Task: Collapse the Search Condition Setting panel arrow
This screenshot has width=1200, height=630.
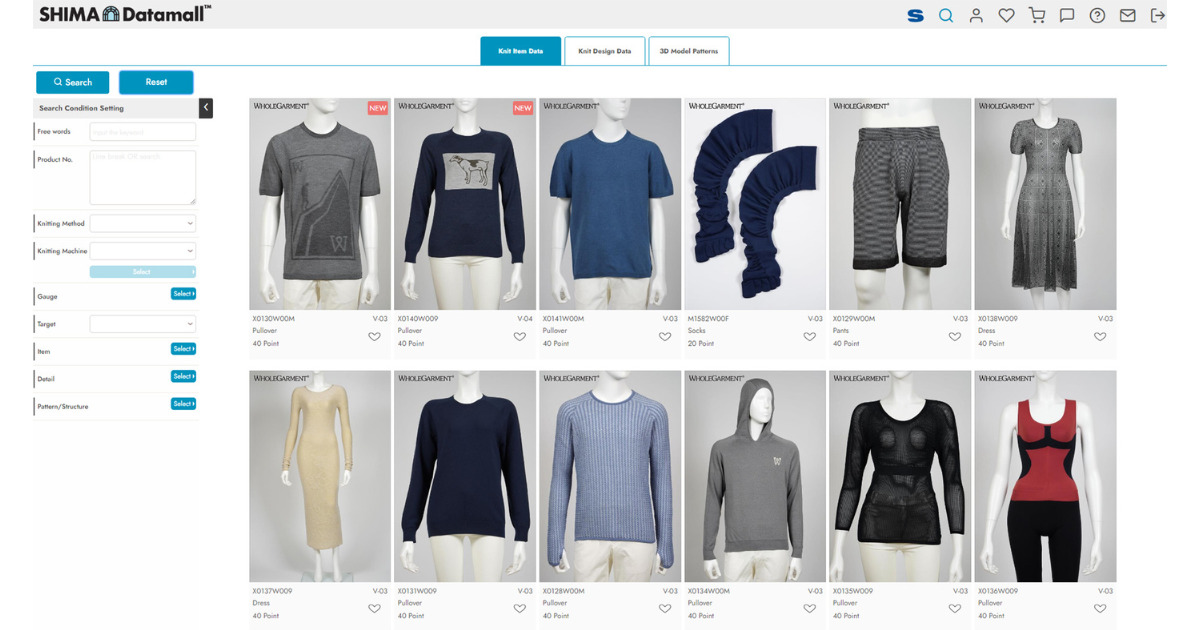Action: 206,108
